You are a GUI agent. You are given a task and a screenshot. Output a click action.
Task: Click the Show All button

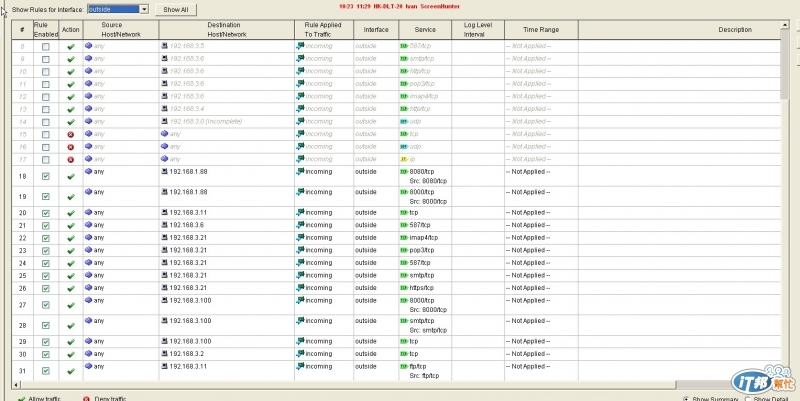click(x=176, y=10)
